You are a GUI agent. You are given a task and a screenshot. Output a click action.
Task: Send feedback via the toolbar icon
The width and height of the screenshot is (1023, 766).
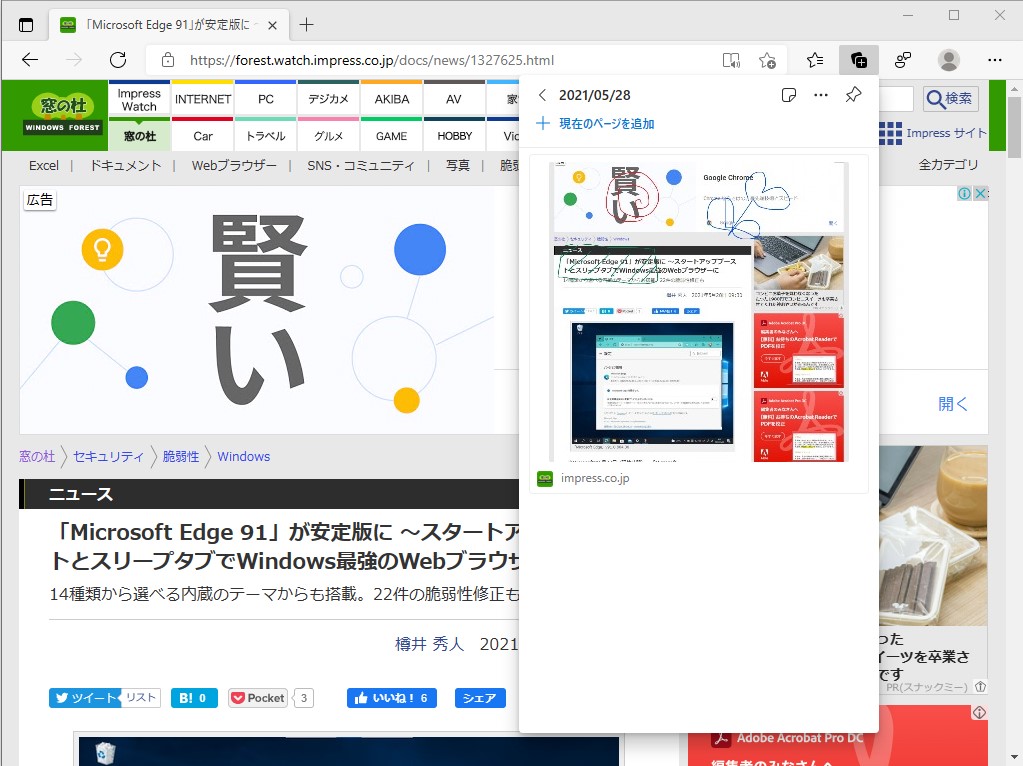(903, 60)
